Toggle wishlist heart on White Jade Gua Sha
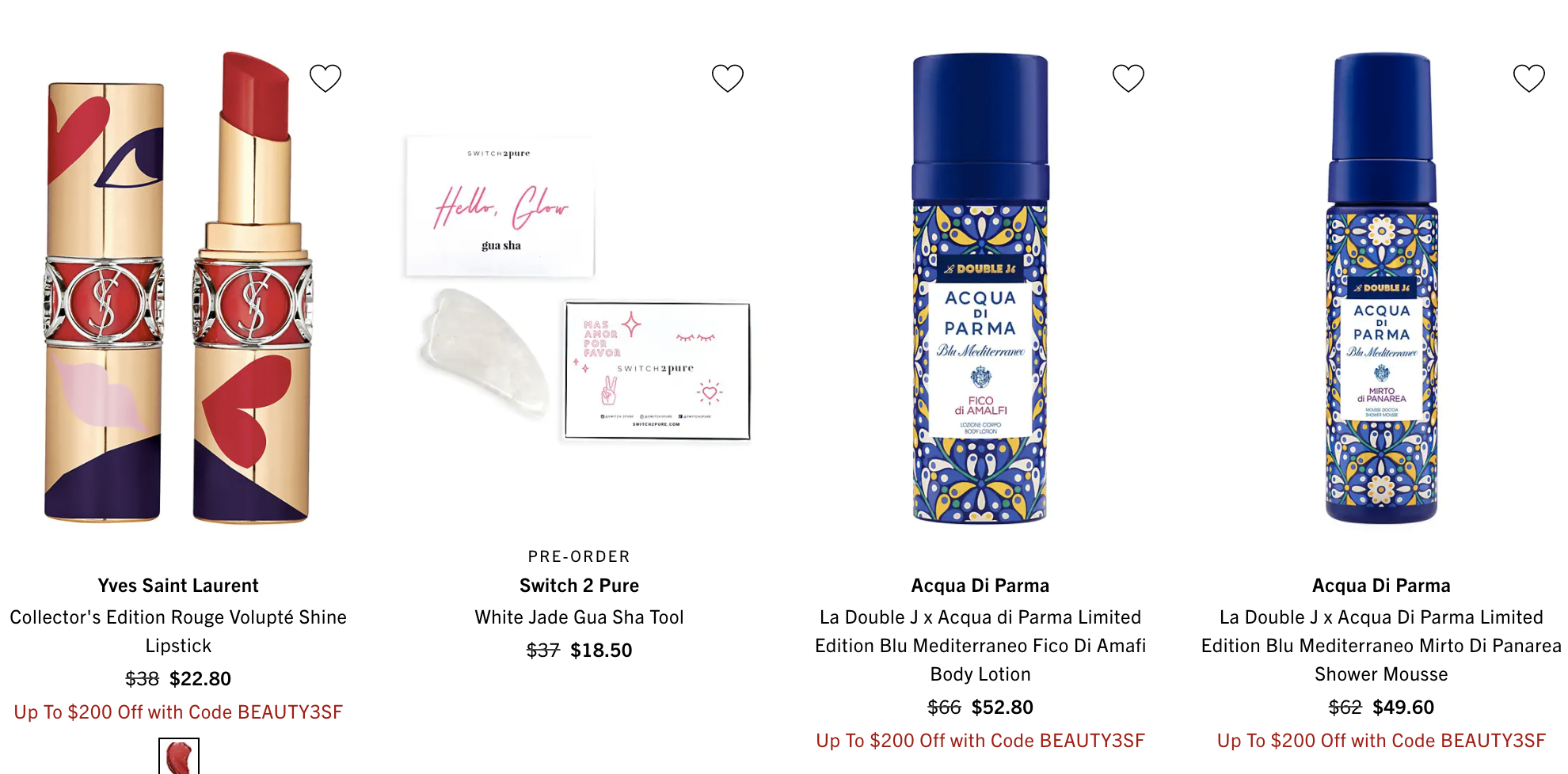 (x=727, y=78)
